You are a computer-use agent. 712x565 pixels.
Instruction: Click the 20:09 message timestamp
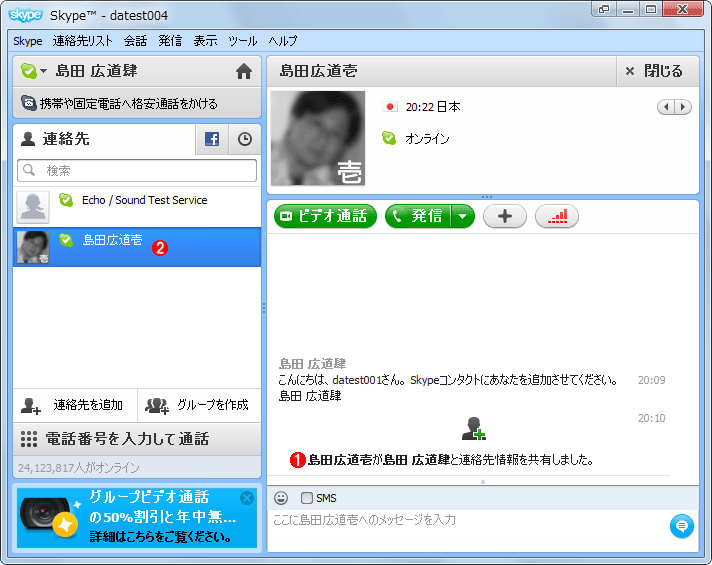click(652, 380)
